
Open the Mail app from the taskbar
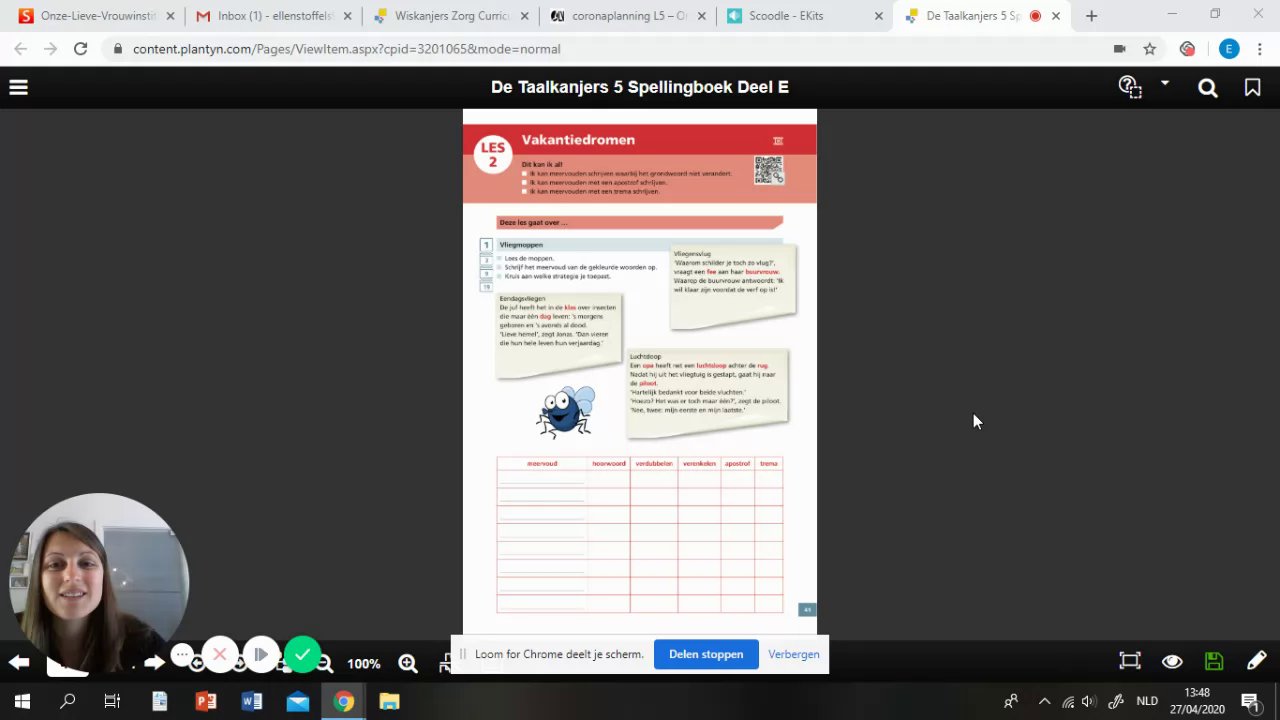(x=297, y=701)
